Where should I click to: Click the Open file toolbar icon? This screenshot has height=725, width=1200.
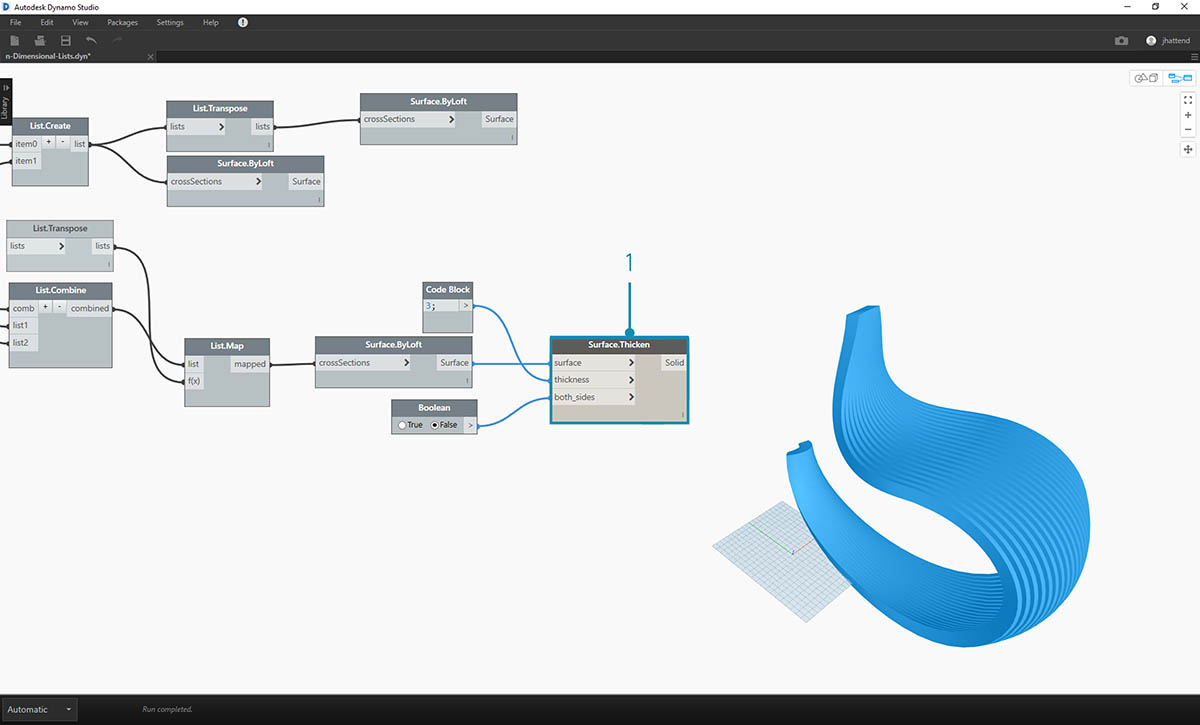[40, 40]
